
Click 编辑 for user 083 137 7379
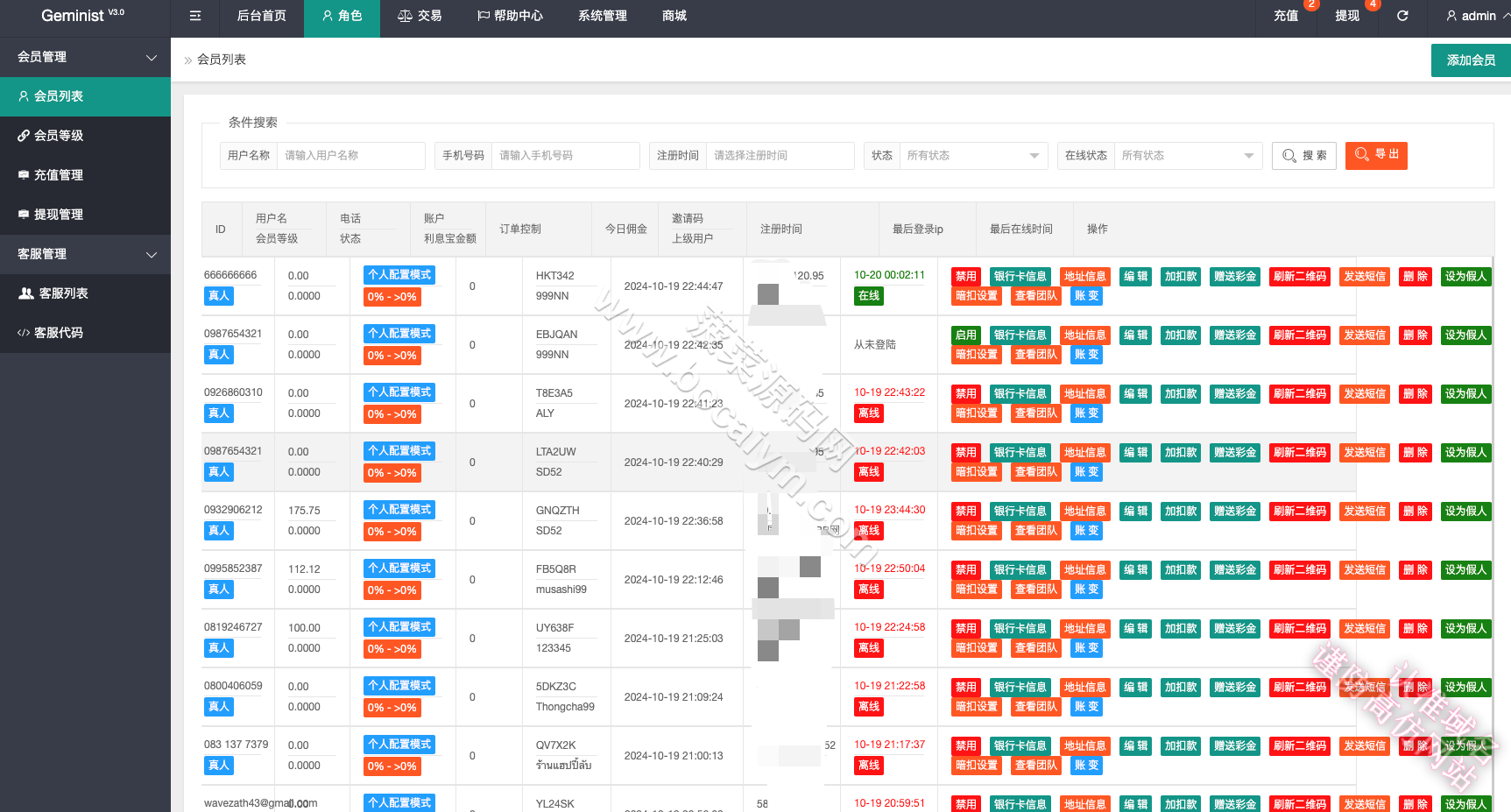tap(1136, 746)
